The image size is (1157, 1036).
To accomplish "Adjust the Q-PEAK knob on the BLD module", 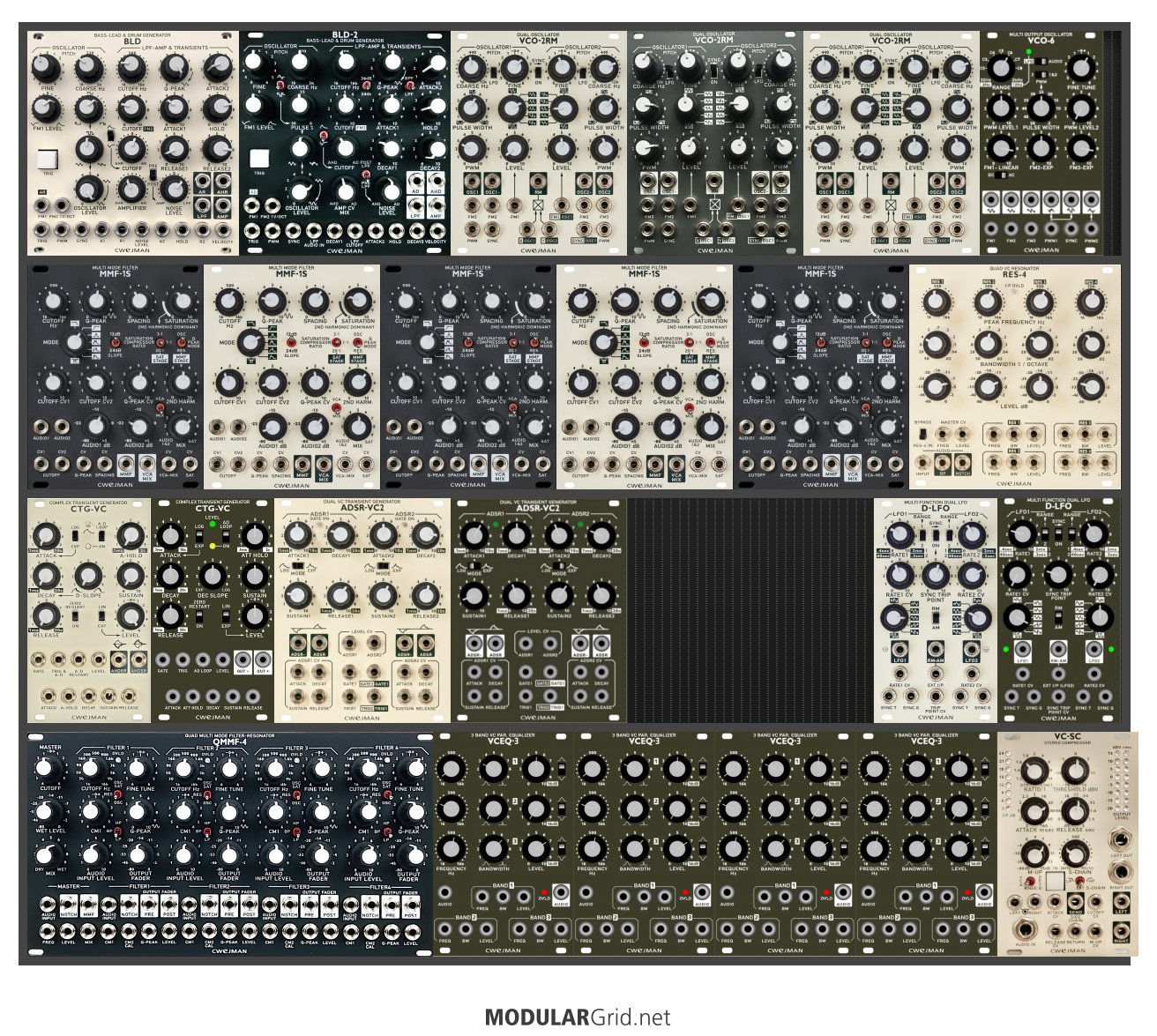I will (175, 69).
